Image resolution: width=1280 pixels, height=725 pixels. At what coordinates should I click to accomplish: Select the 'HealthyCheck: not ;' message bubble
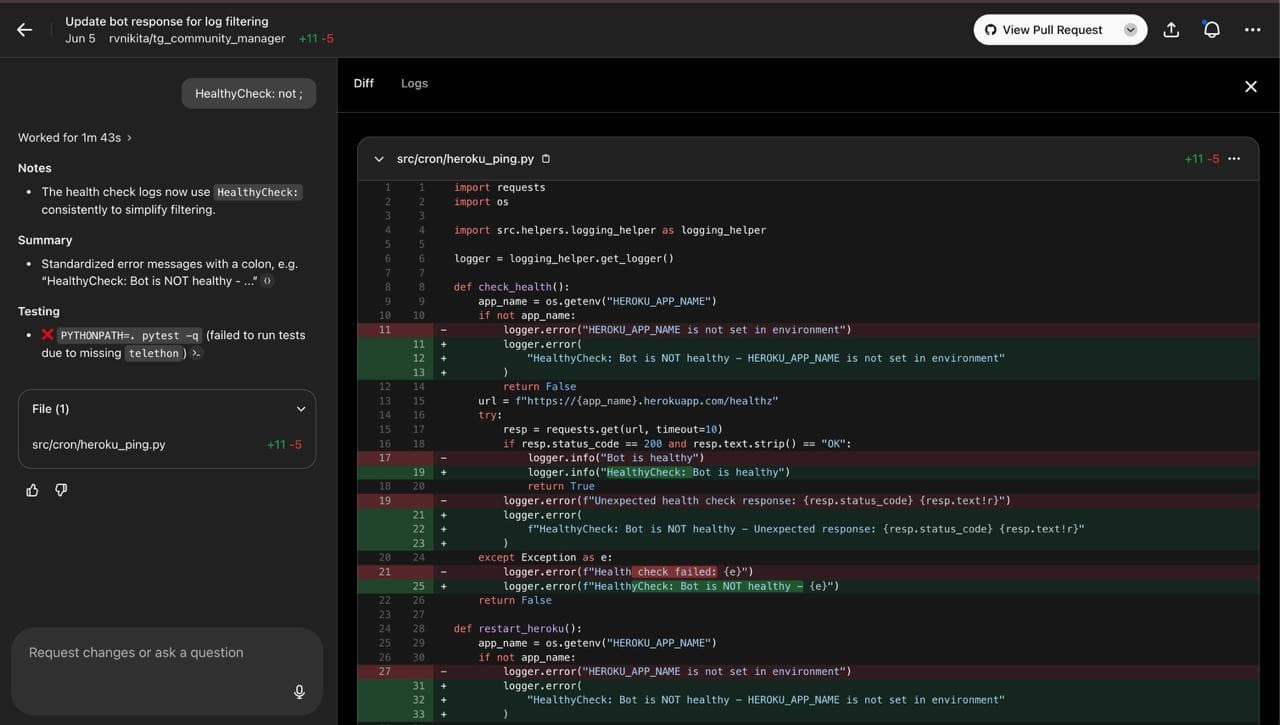tap(249, 94)
